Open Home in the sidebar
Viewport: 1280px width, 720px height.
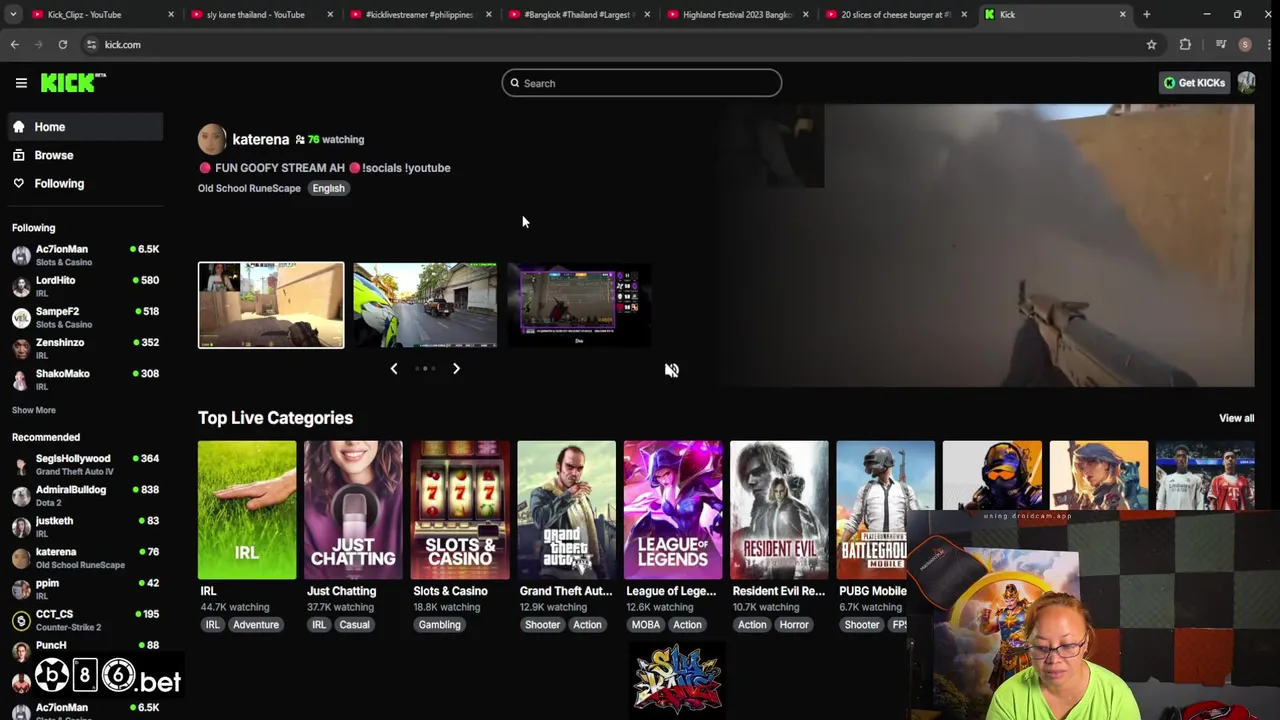tap(85, 127)
